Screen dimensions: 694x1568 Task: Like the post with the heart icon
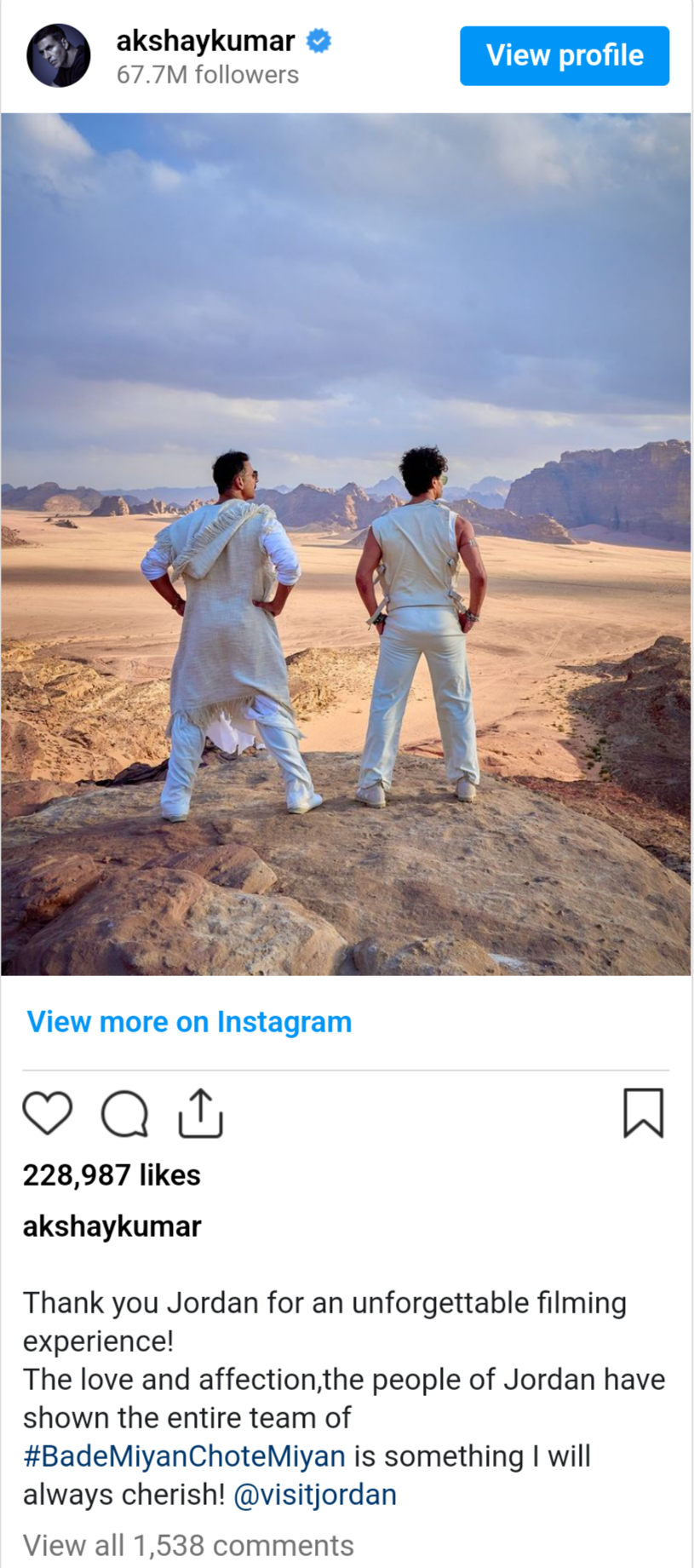[x=47, y=1112]
